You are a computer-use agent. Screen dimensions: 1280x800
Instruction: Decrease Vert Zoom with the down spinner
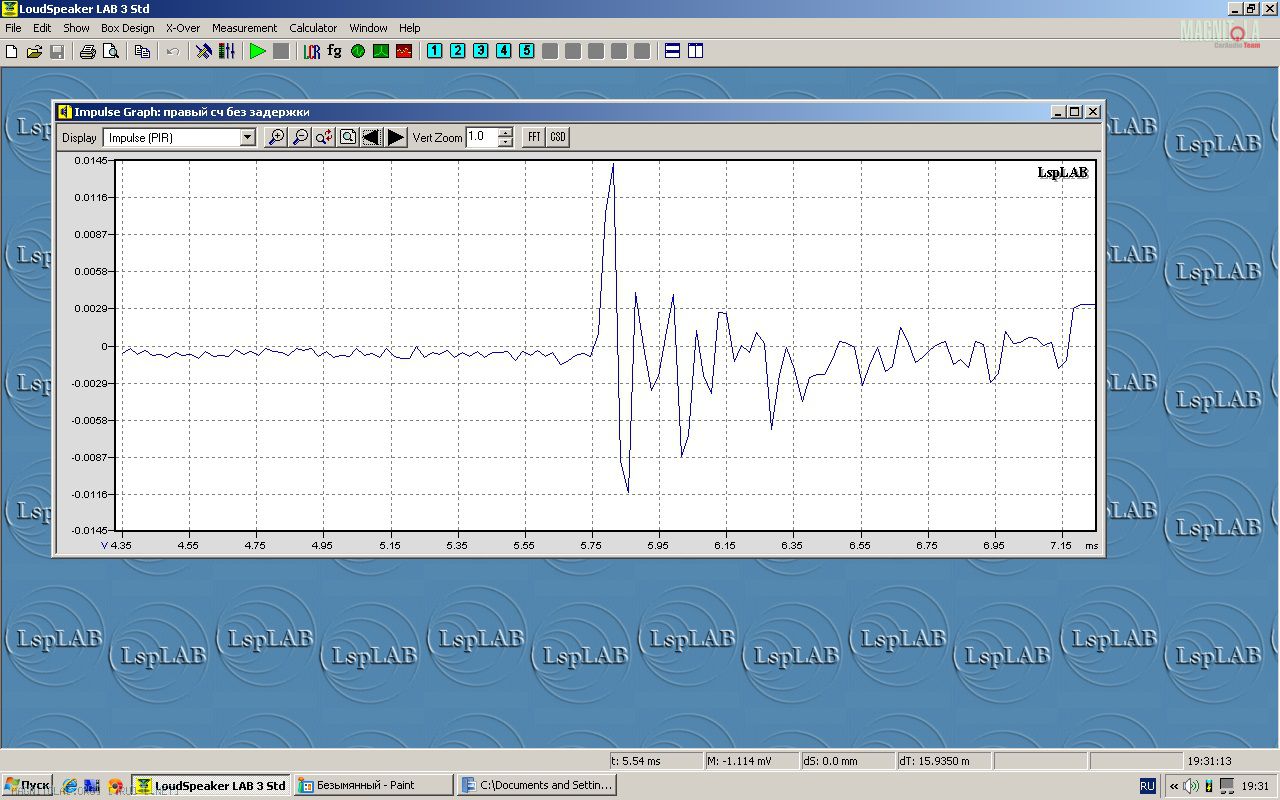[505, 142]
